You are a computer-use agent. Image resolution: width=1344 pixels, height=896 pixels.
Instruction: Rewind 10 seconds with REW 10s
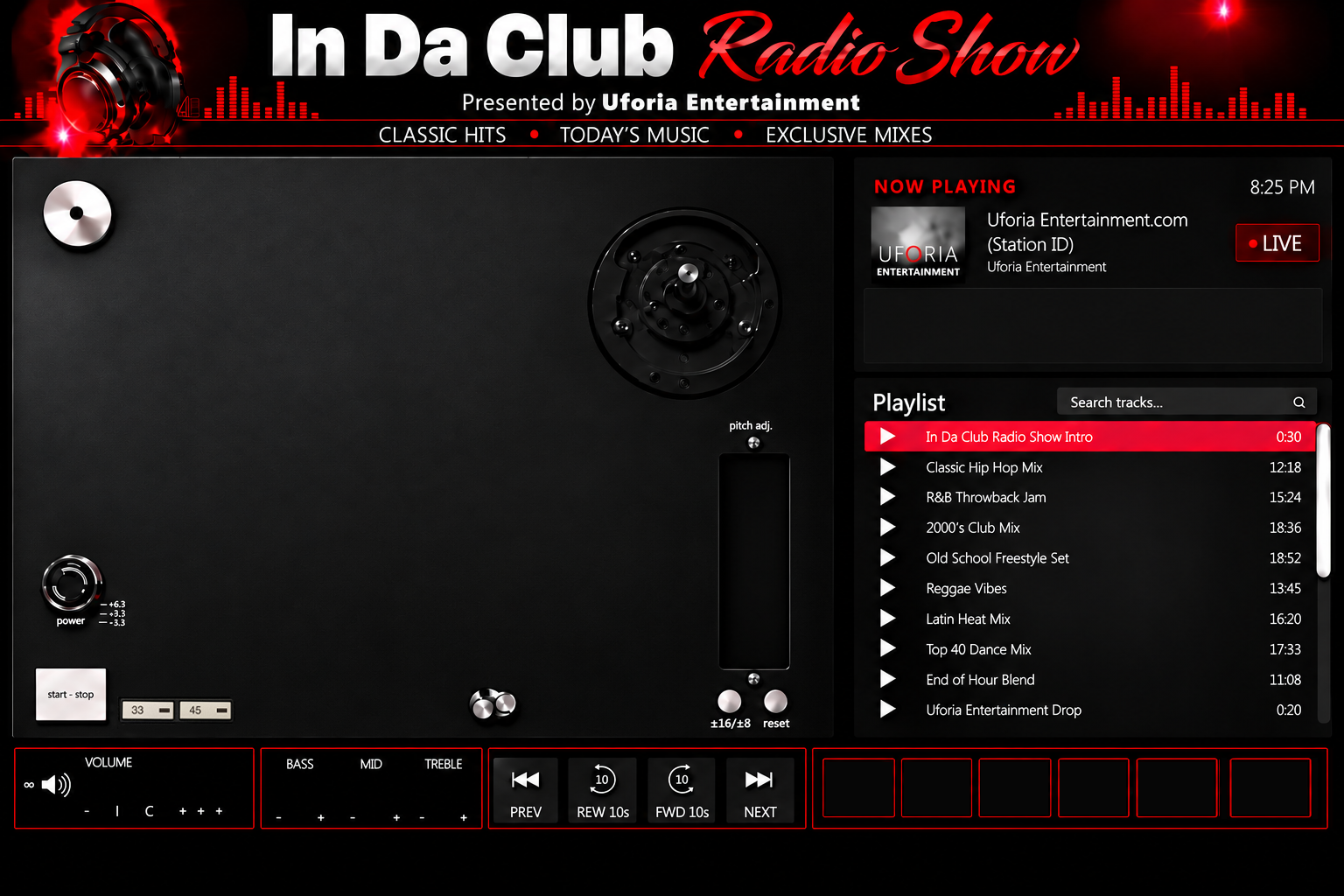click(x=603, y=791)
